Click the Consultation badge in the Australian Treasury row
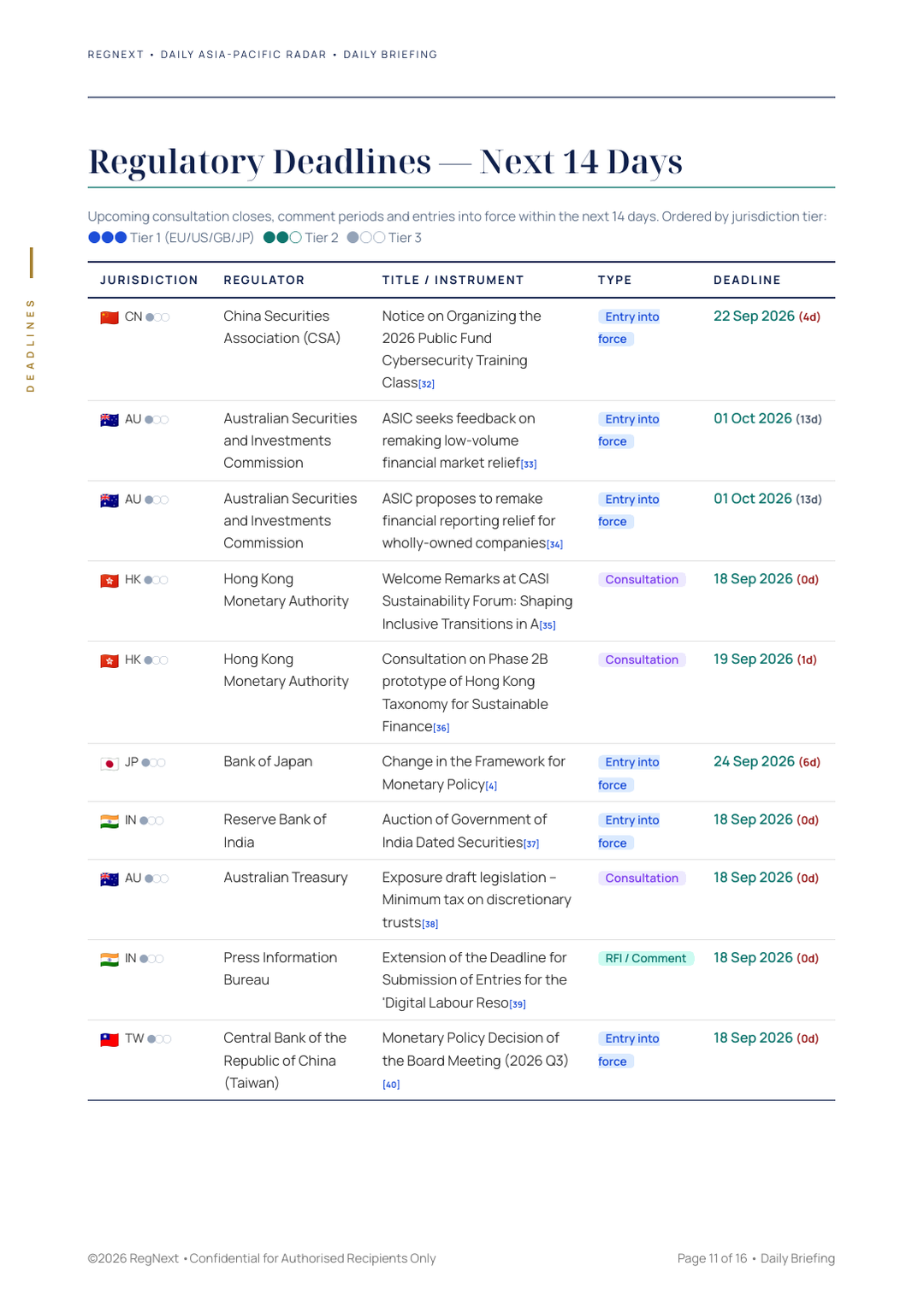Image resolution: width=924 pixels, height=1307 pixels. coord(642,878)
